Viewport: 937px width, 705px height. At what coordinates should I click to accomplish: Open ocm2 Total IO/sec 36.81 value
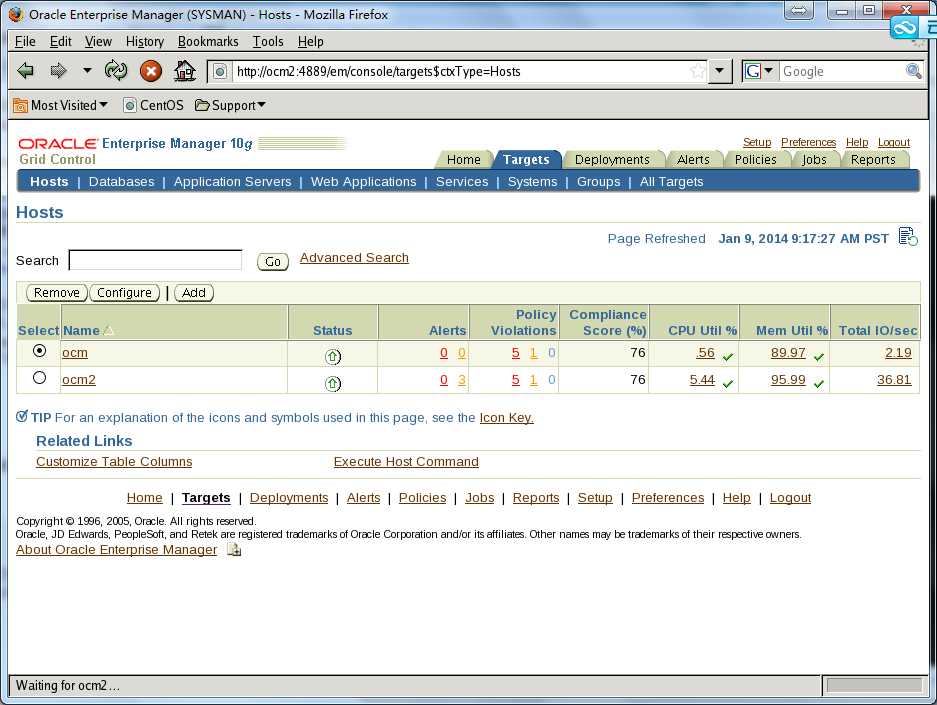pyautogui.click(x=894, y=379)
